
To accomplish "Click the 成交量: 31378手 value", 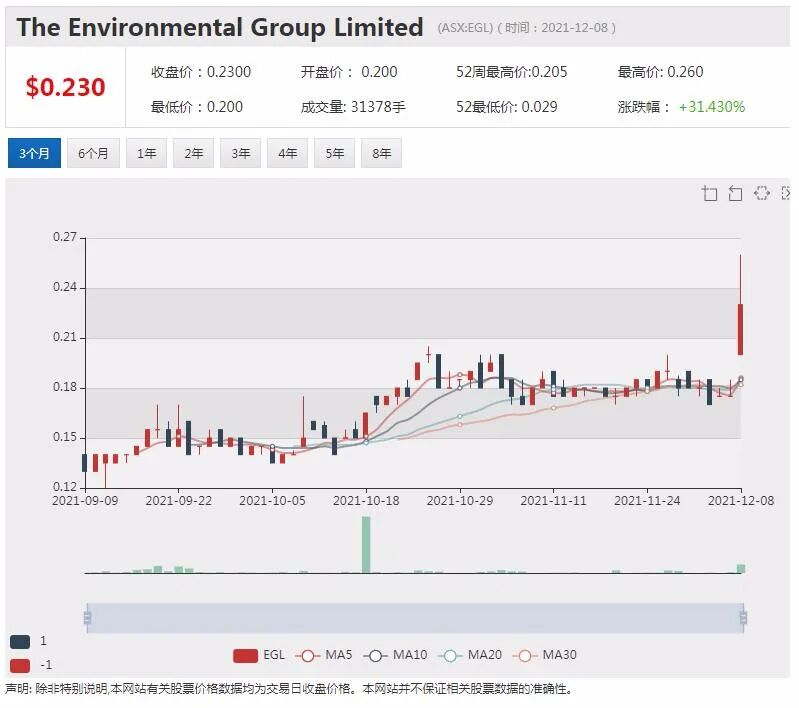I will (x=353, y=107).
